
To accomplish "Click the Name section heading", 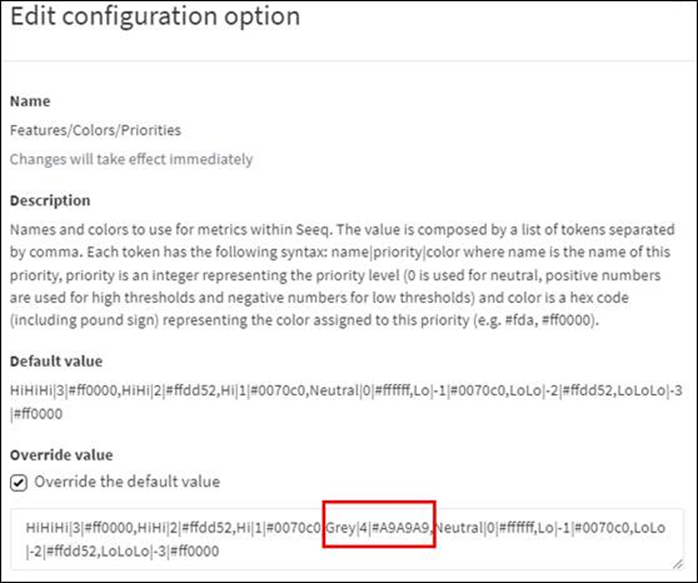I will click(30, 101).
